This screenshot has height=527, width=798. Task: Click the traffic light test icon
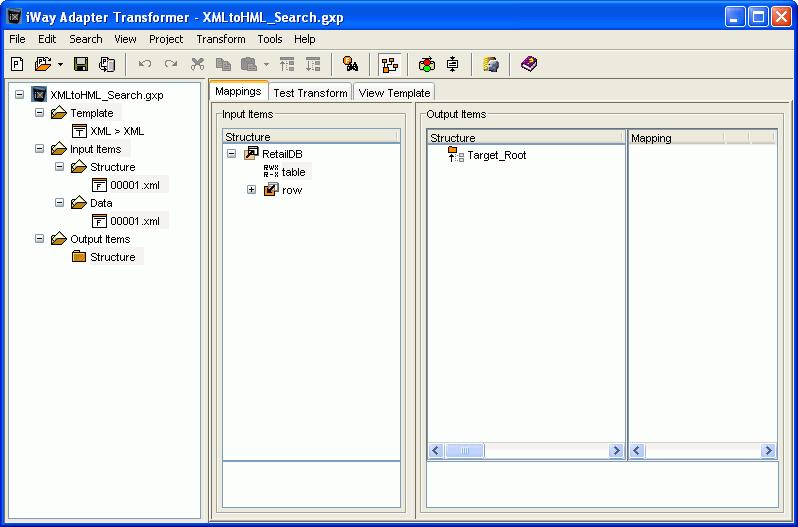[427, 64]
